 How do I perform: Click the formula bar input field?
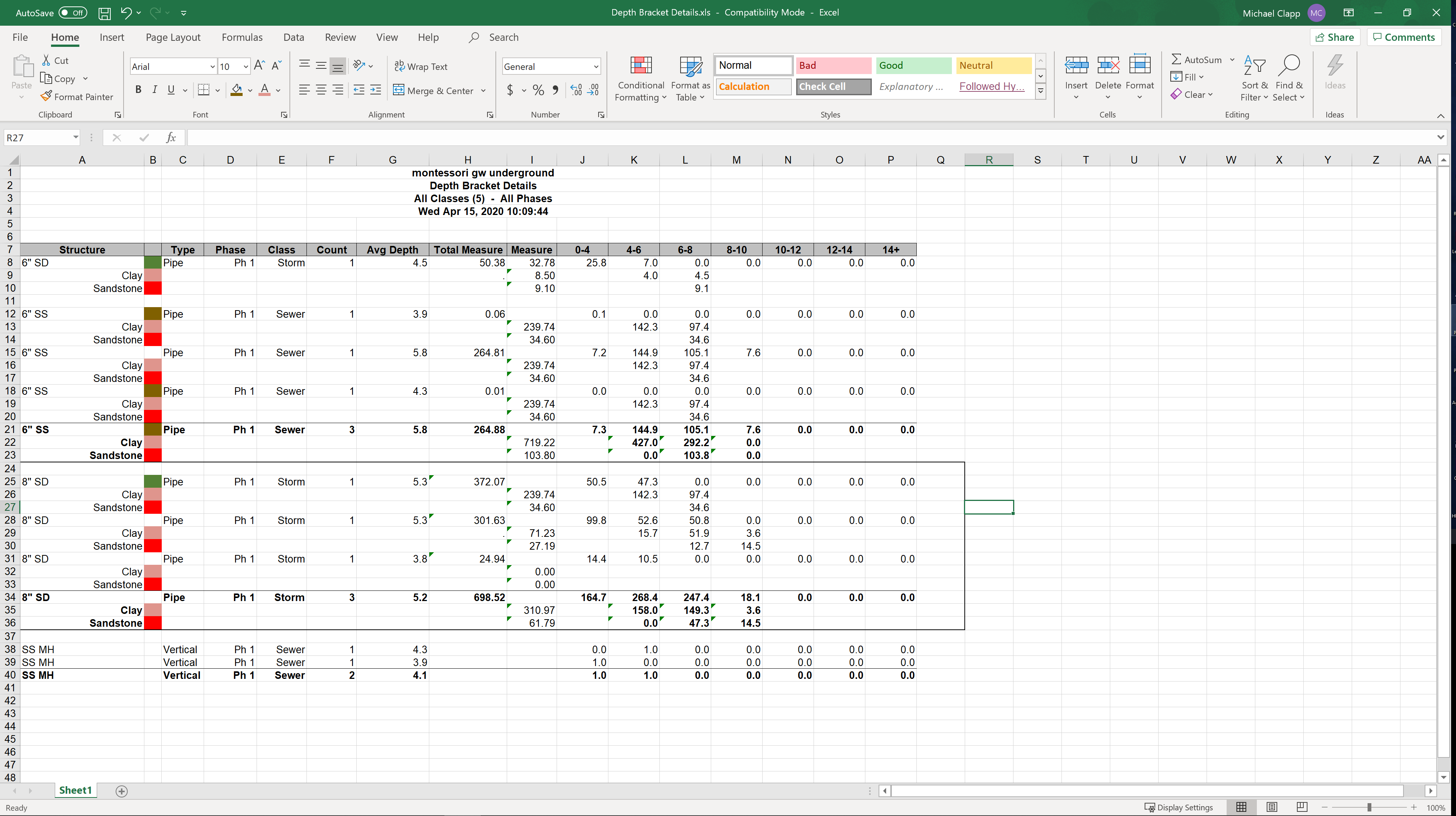(791, 137)
